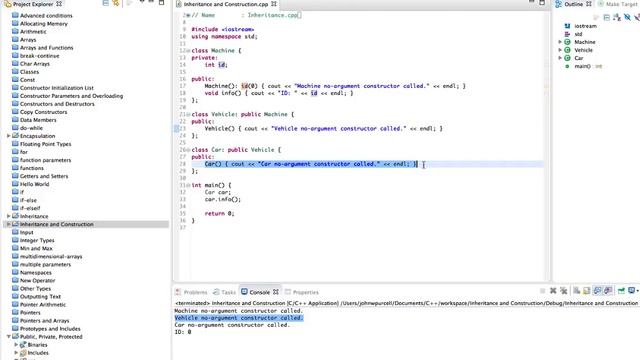This screenshot has width=640, height=360.
Task: Maximize the editor area
Action: click(x=542, y=2)
